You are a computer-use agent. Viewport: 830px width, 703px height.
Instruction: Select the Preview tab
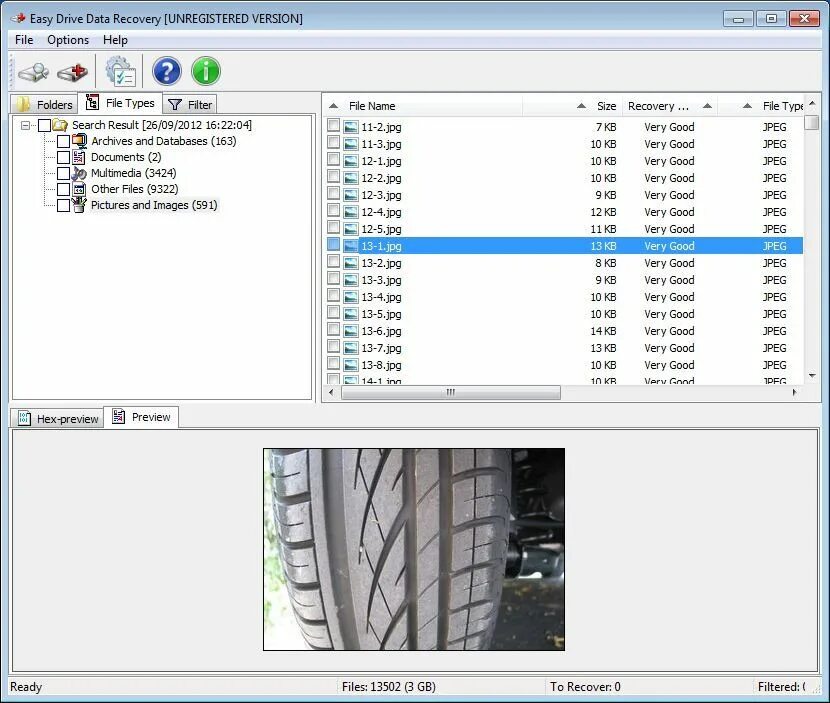tap(141, 417)
